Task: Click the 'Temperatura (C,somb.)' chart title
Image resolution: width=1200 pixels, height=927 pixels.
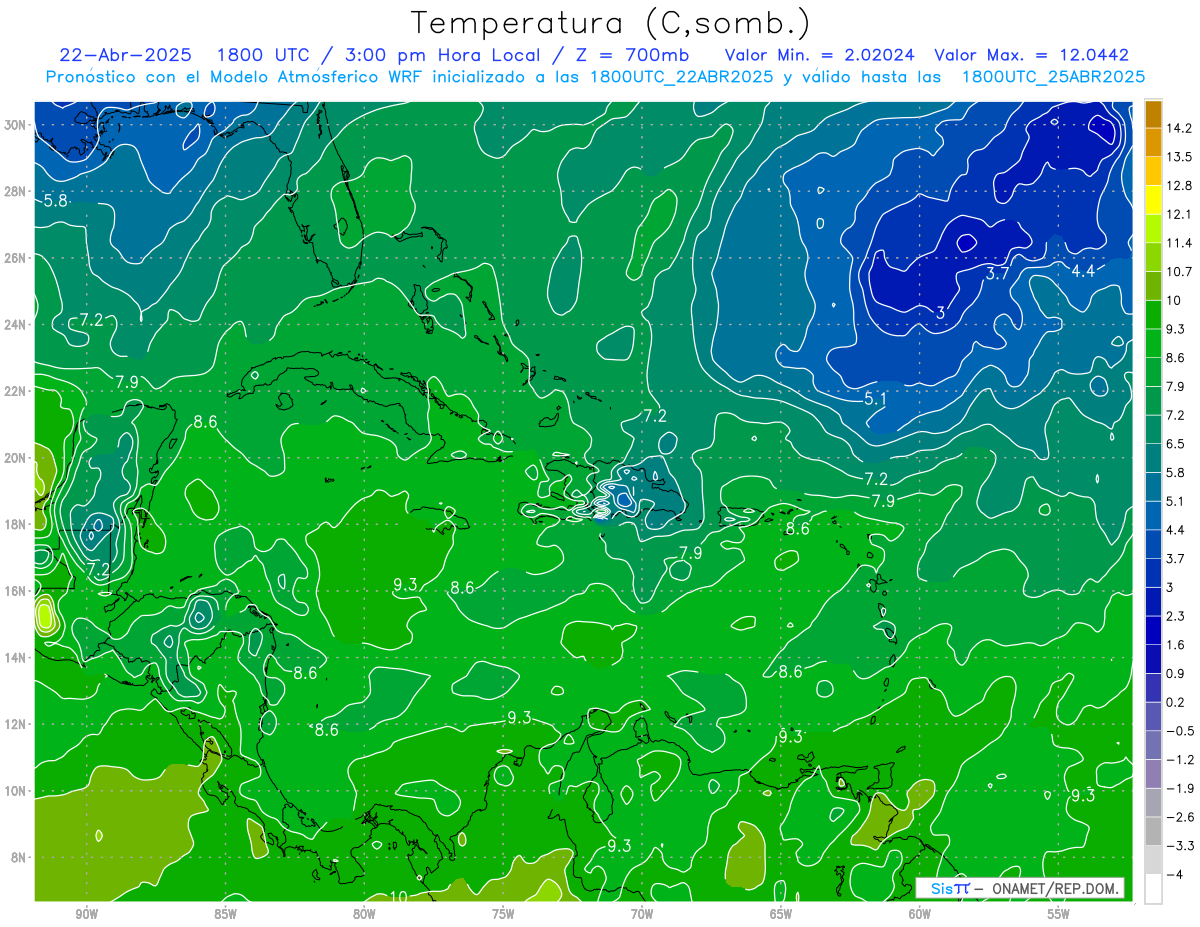Action: coord(610,22)
